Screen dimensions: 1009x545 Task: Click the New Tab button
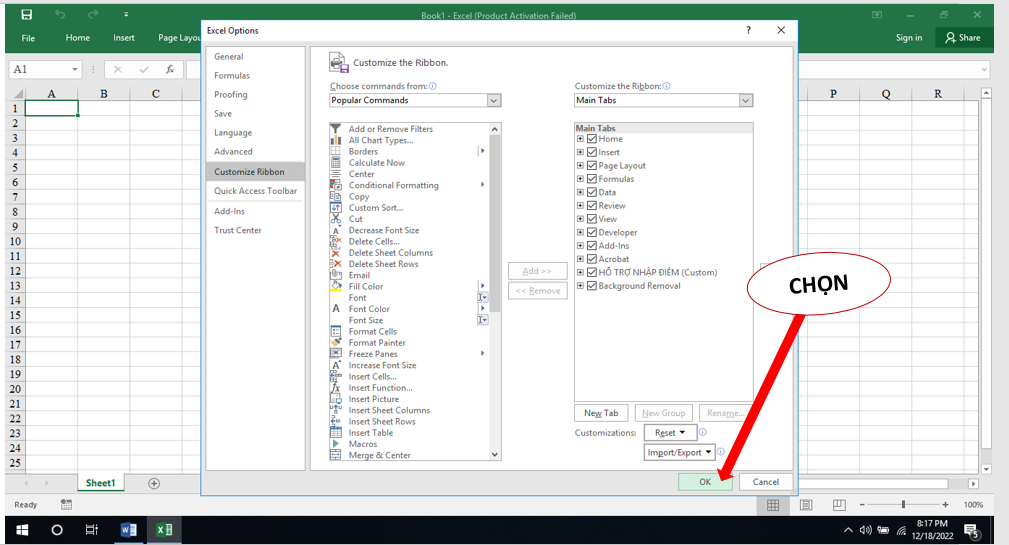[x=601, y=413]
